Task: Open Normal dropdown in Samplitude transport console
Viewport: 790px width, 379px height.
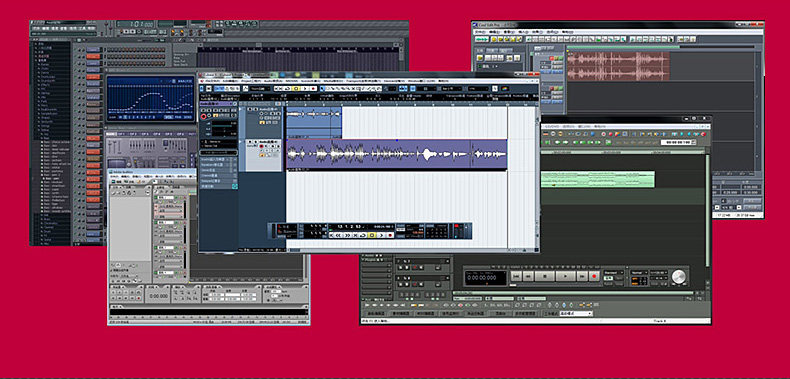Action: pos(639,273)
